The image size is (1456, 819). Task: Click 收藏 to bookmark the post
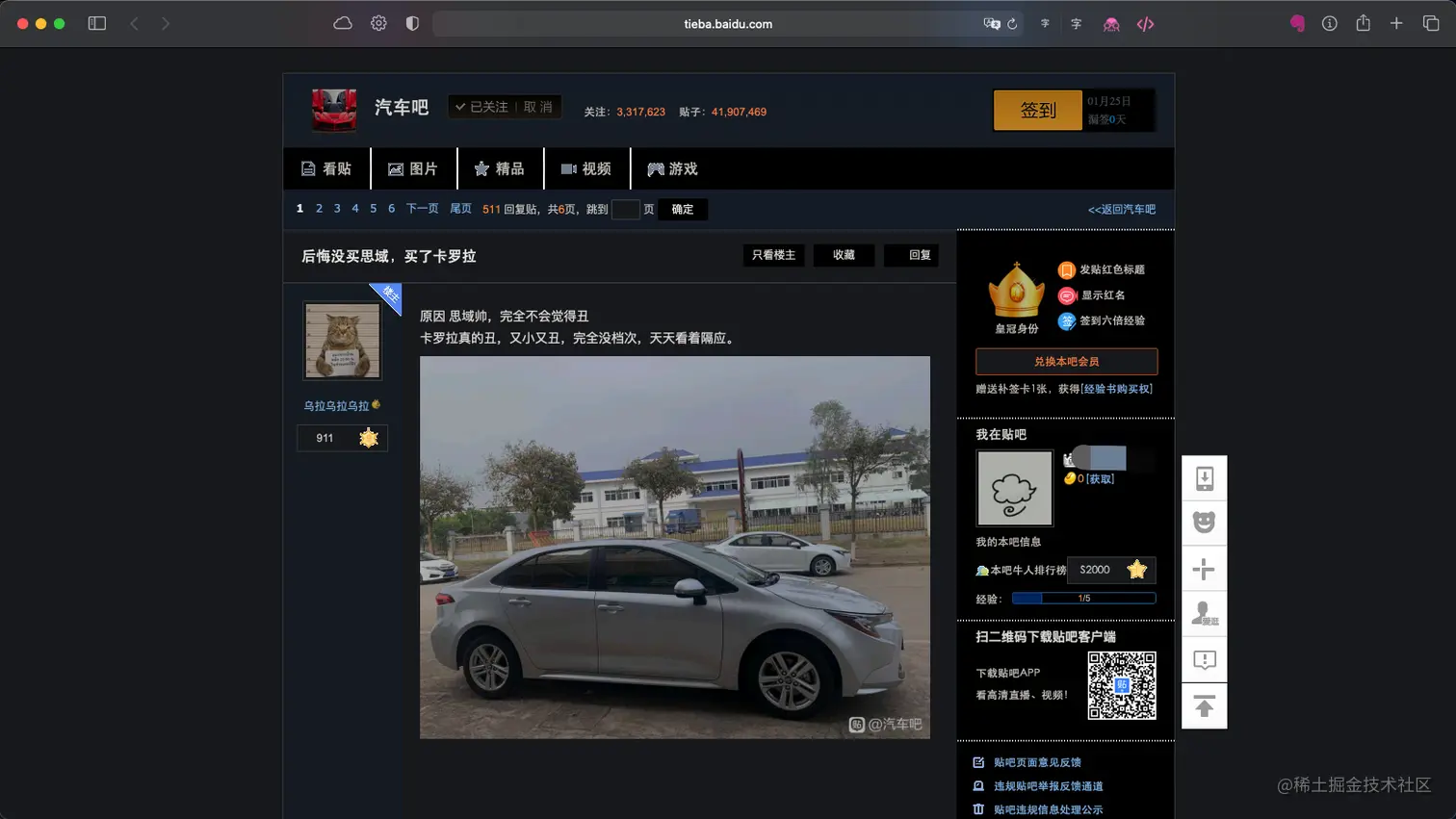845,255
